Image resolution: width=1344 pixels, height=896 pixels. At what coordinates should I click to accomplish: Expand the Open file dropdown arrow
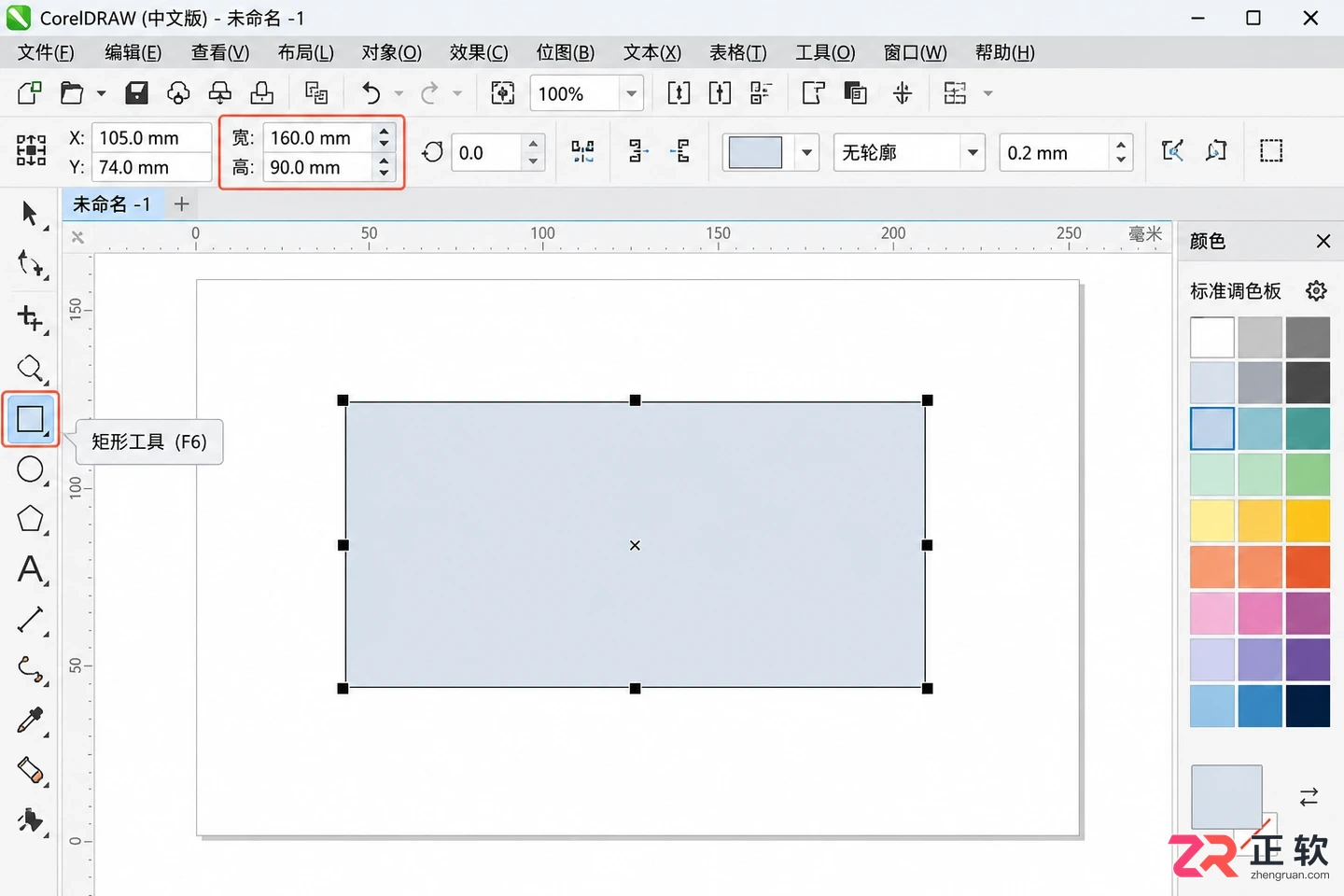pyautogui.click(x=101, y=93)
